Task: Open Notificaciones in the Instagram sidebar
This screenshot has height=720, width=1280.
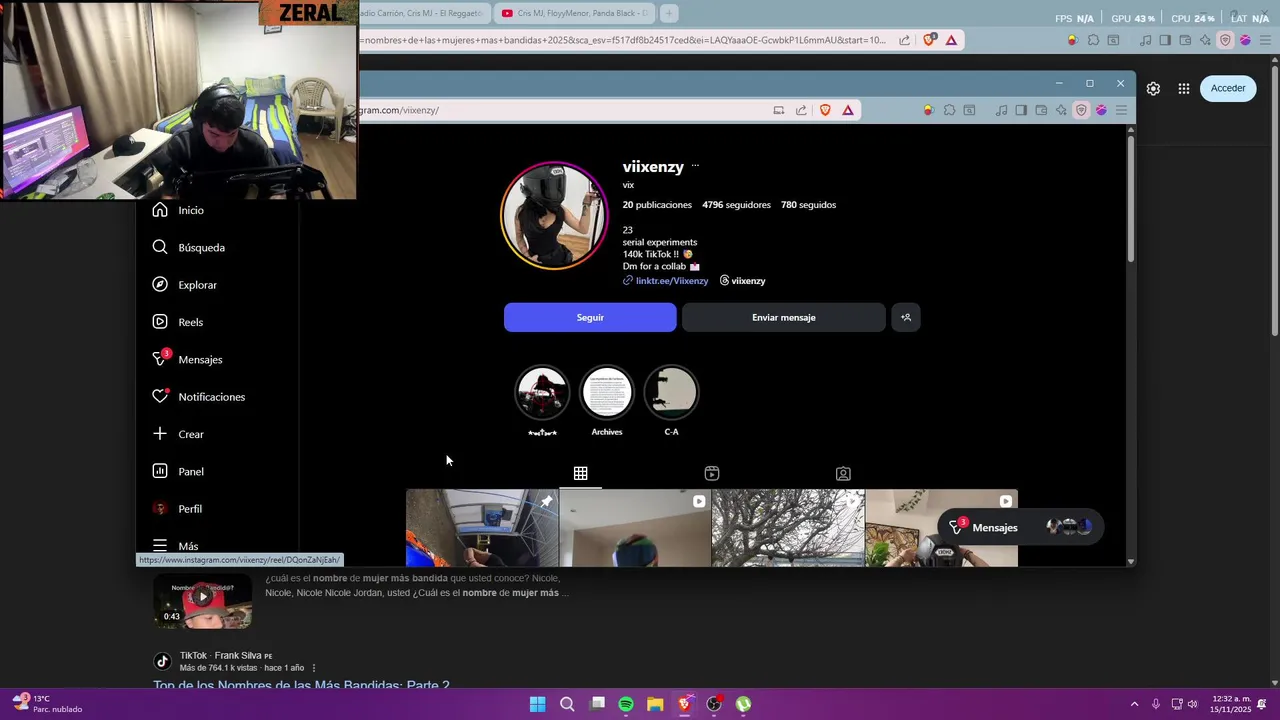Action: [199, 397]
